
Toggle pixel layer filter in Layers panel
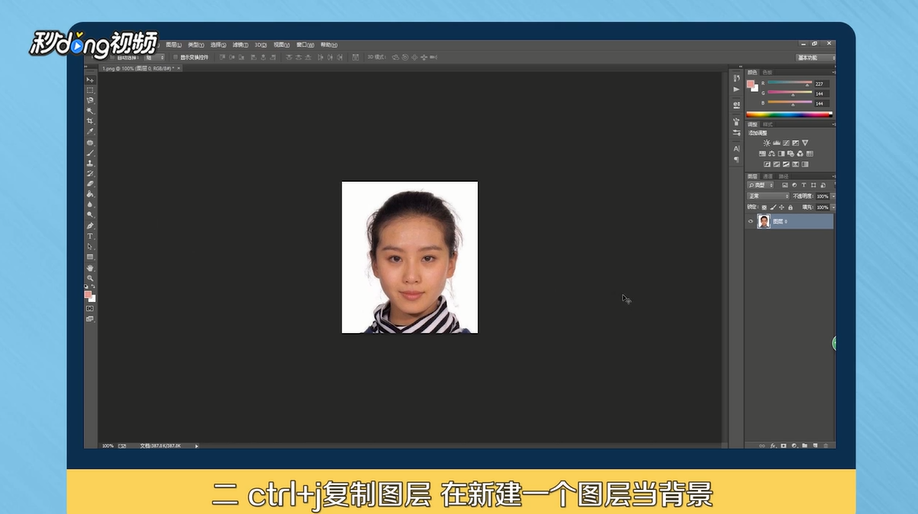pos(785,185)
